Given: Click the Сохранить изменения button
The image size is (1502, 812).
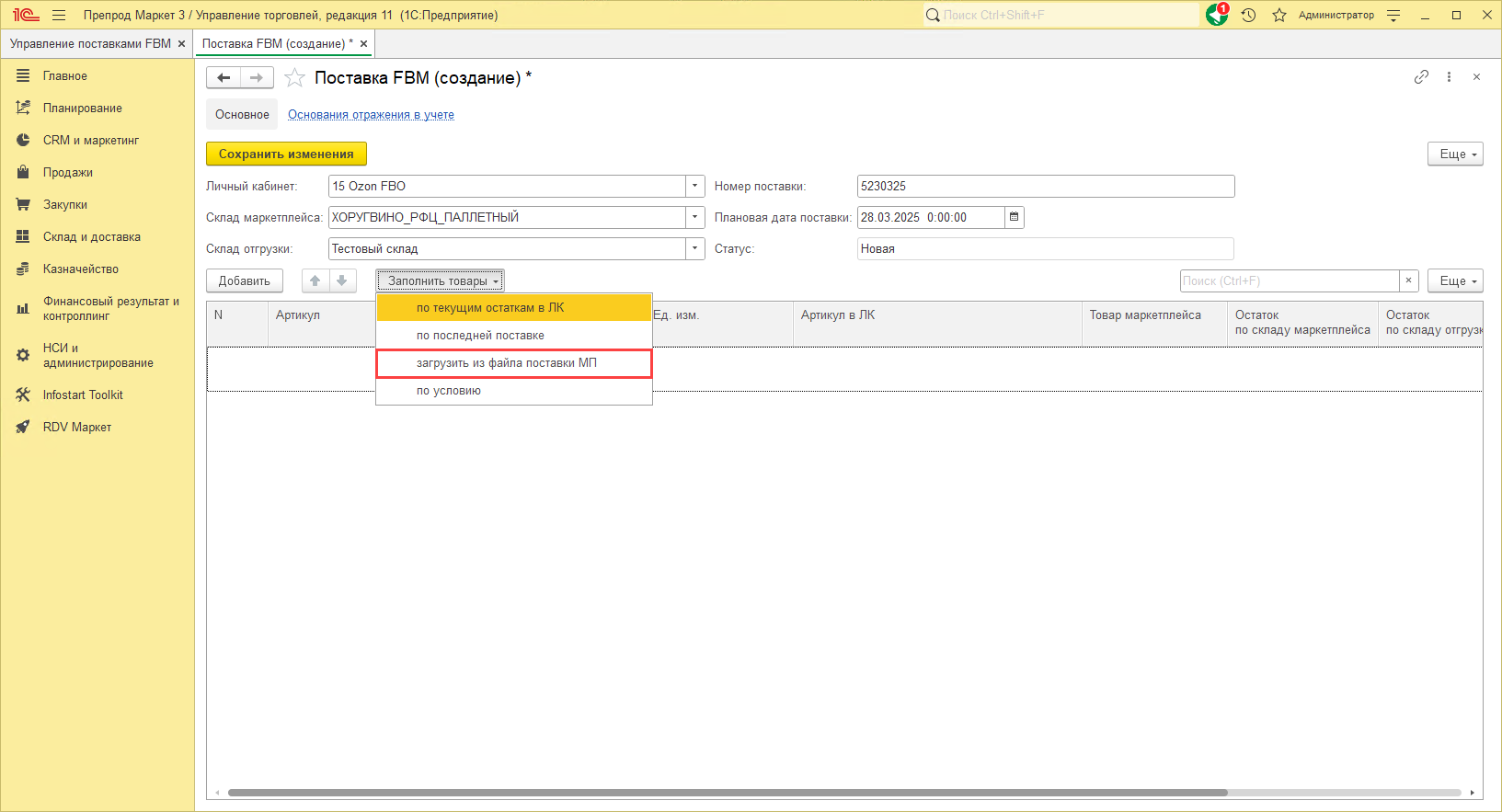Looking at the screenshot, I should tap(286, 154).
